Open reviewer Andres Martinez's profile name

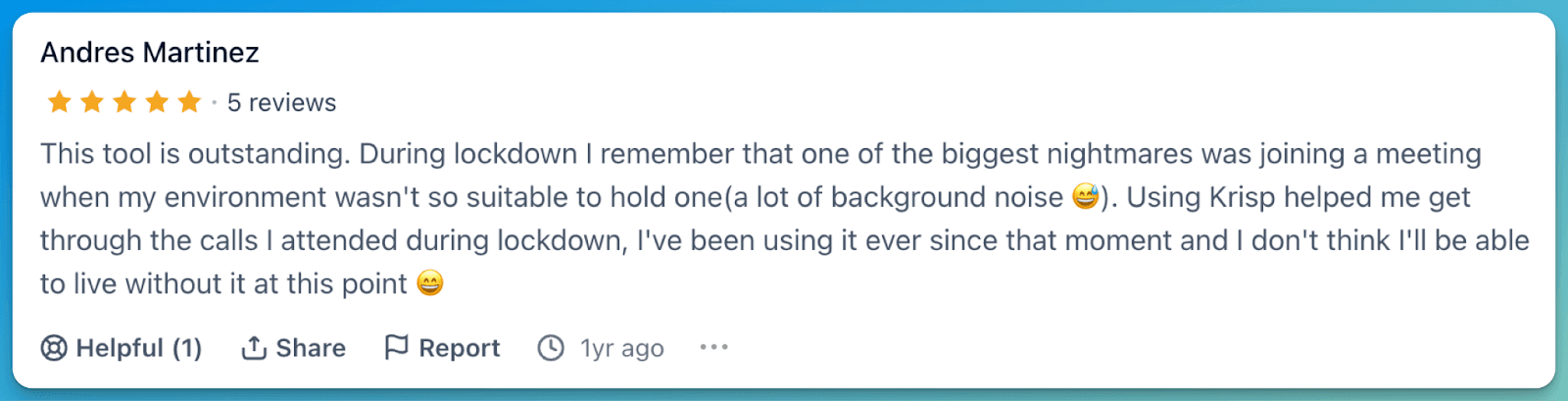[x=150, y=52]
